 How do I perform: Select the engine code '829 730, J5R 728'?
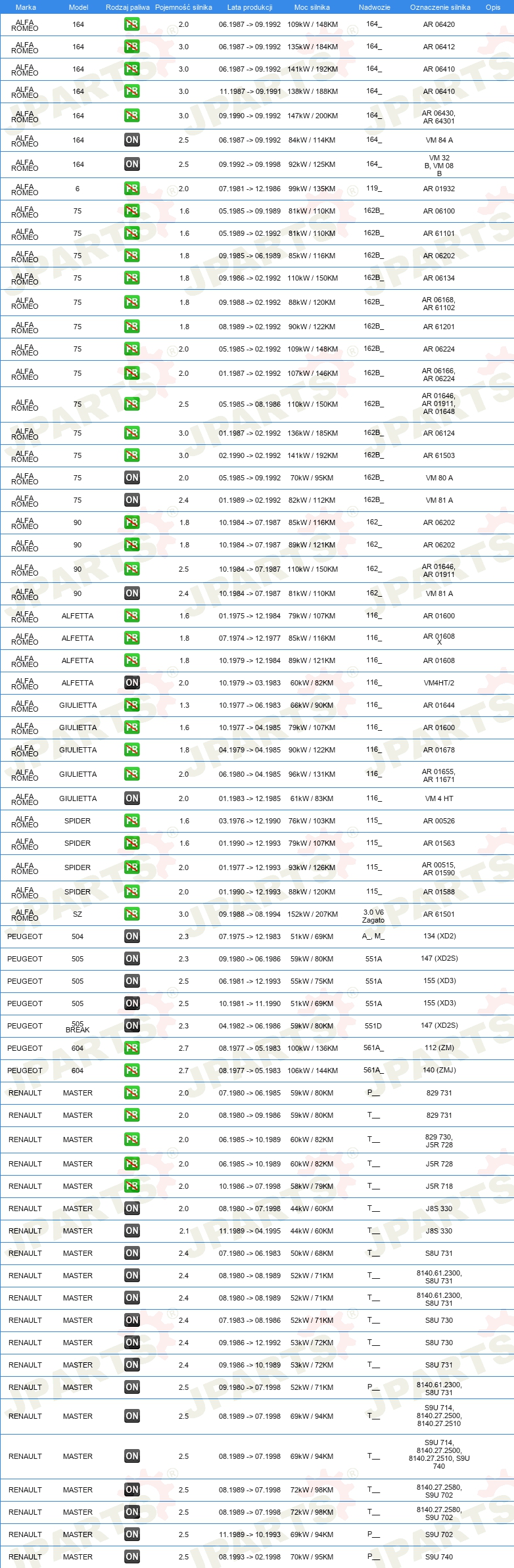pos(439,1140)
